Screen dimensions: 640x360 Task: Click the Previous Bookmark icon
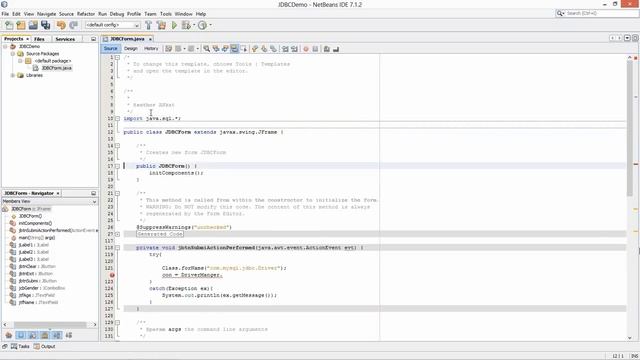click(x=255, y=49)
